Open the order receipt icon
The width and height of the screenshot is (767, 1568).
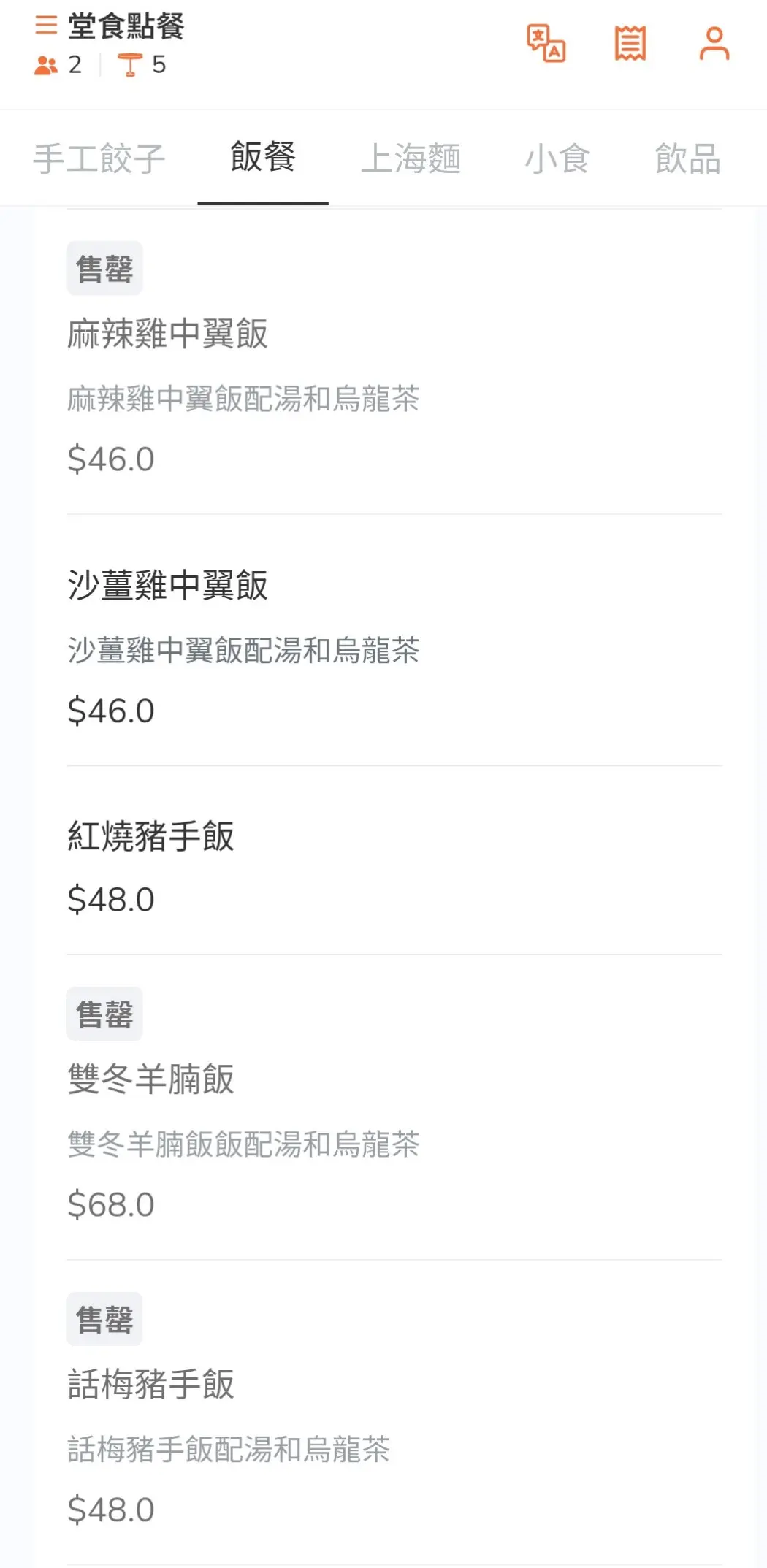630,44
